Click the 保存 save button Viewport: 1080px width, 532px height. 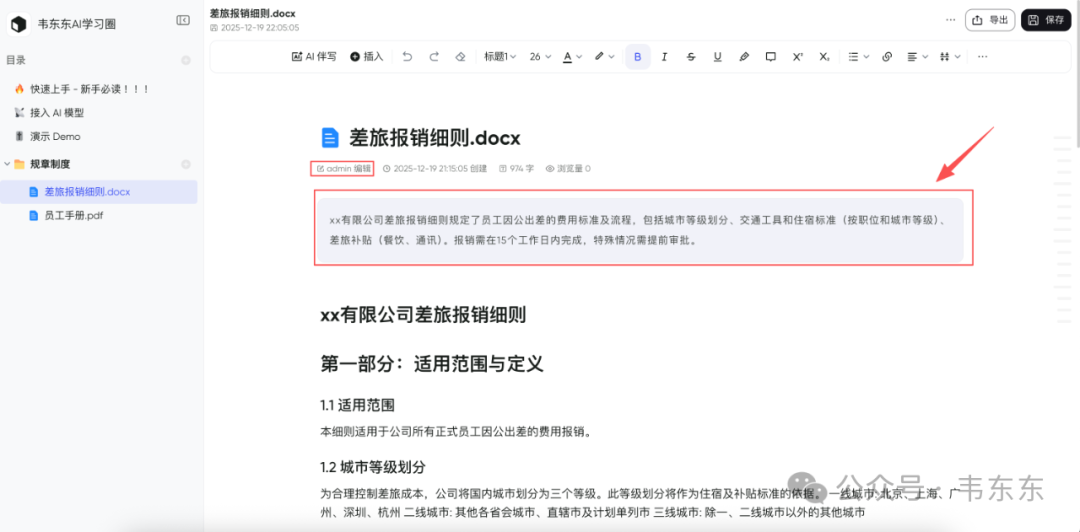[x=1046, y=21]
